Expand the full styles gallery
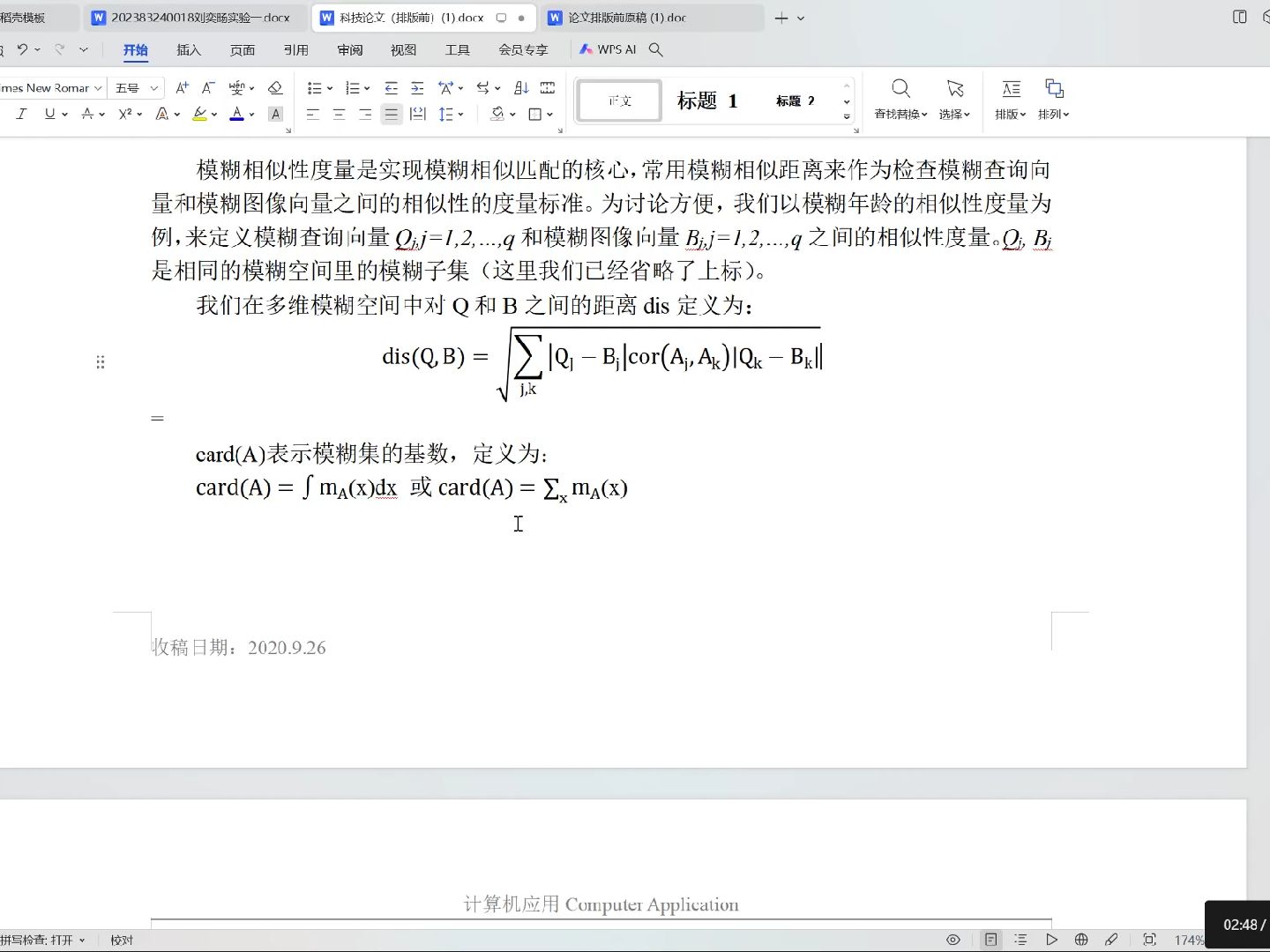 pos(847,116)
